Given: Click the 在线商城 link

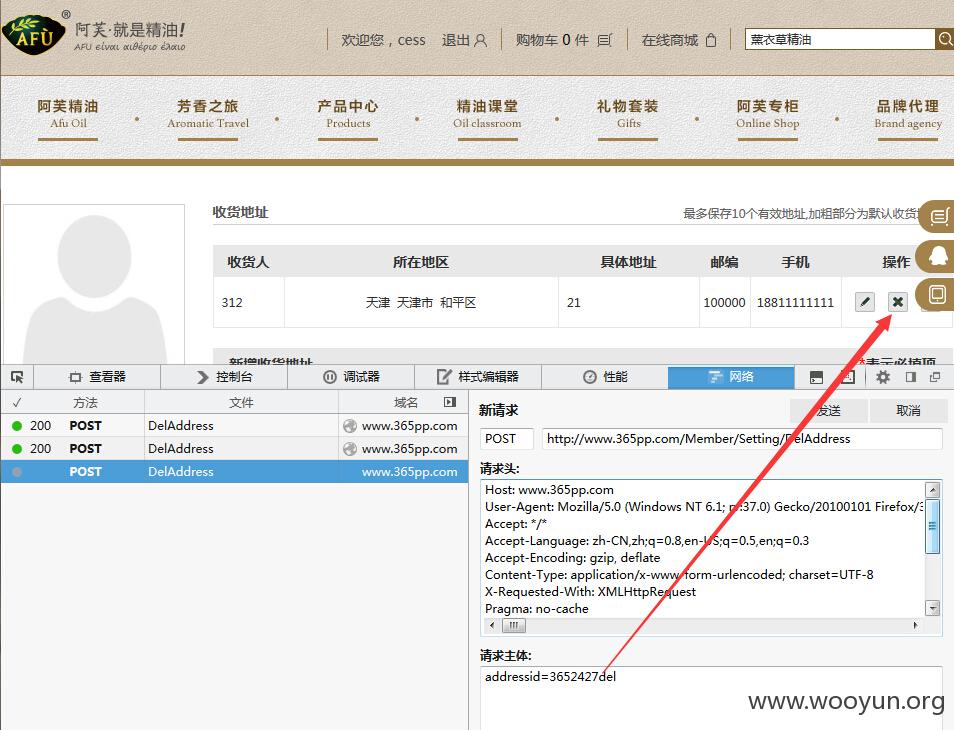Looking at the screenshot, I should coord(670,40).
